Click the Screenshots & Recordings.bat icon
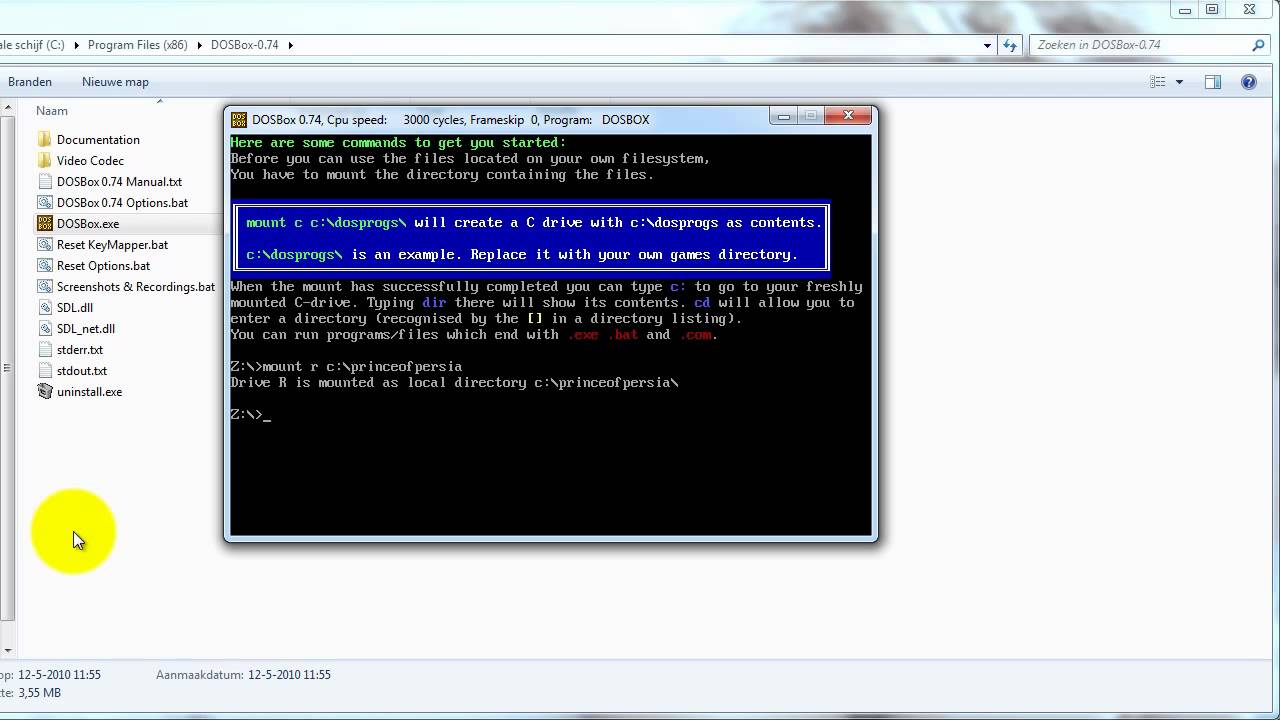1280x720 pixels. 44,287
